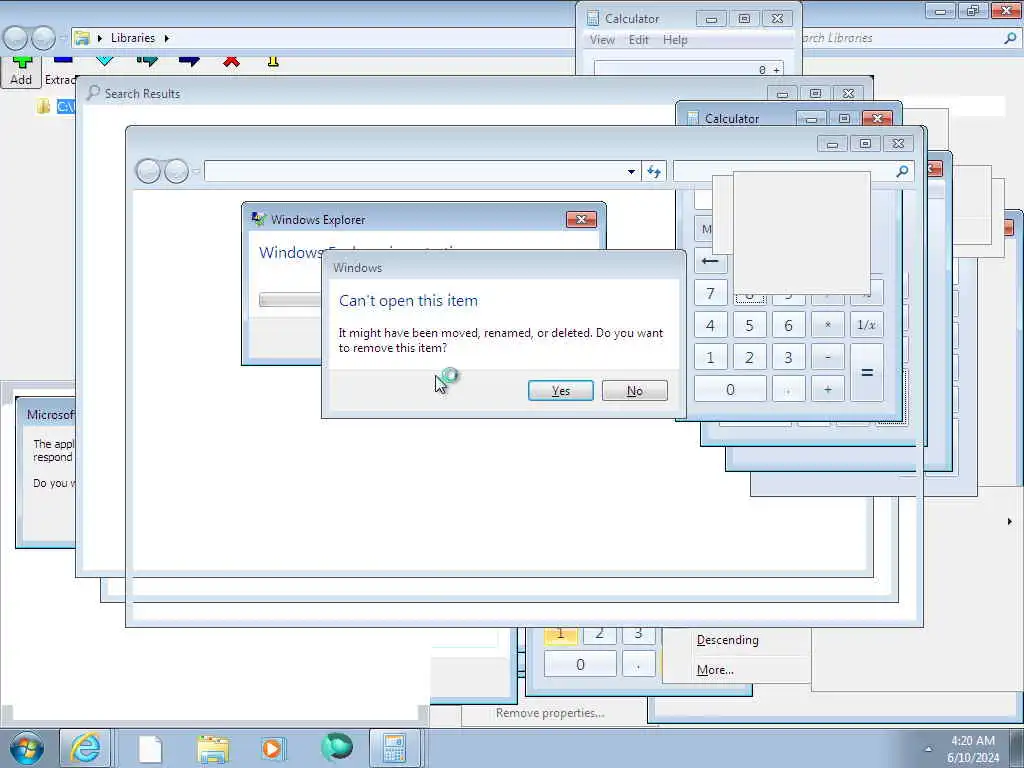Select the highlighted C:\ path item

pyautogui.click(x=65, y=106)
